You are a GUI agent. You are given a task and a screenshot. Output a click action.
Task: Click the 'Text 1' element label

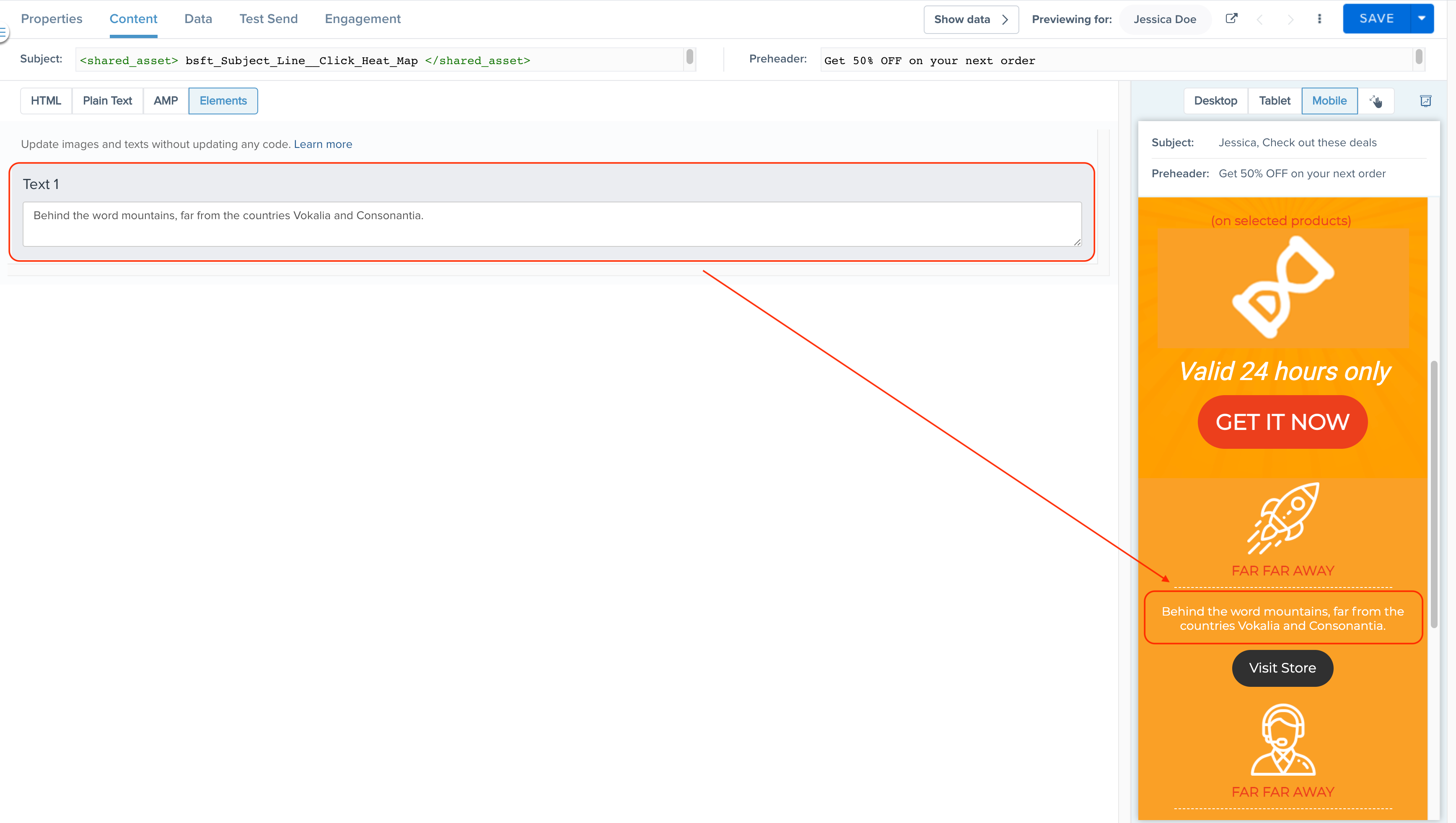(x=41, y=184)
